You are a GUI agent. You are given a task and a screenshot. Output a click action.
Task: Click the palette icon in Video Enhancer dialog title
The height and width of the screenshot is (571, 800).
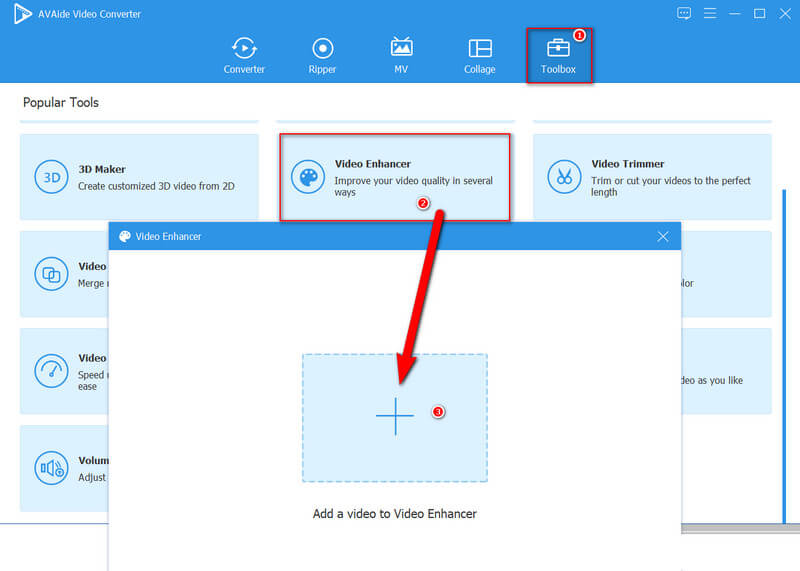pos(124,236)
